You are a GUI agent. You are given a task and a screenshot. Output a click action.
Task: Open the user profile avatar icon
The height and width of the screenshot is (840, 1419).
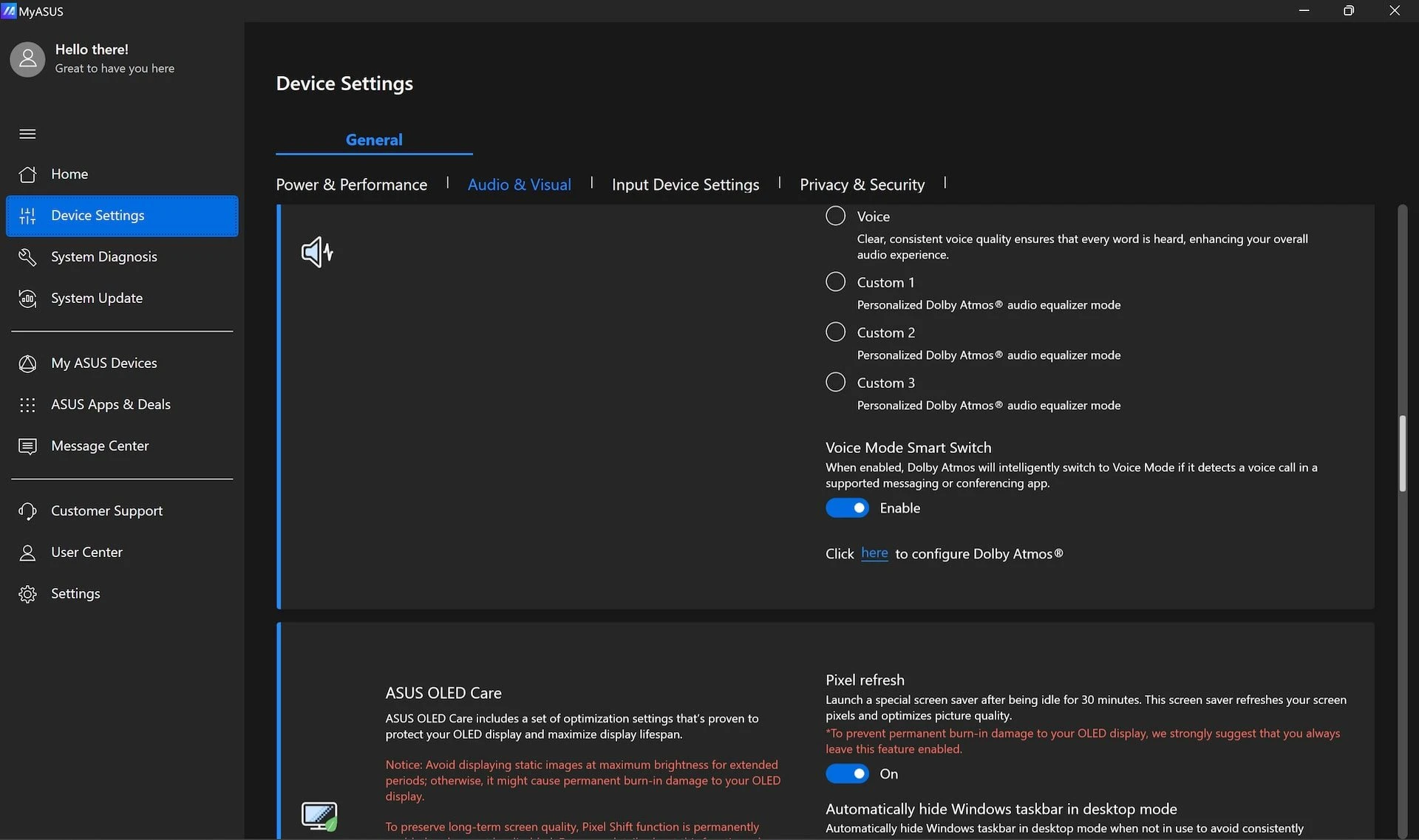coord(27,59)
